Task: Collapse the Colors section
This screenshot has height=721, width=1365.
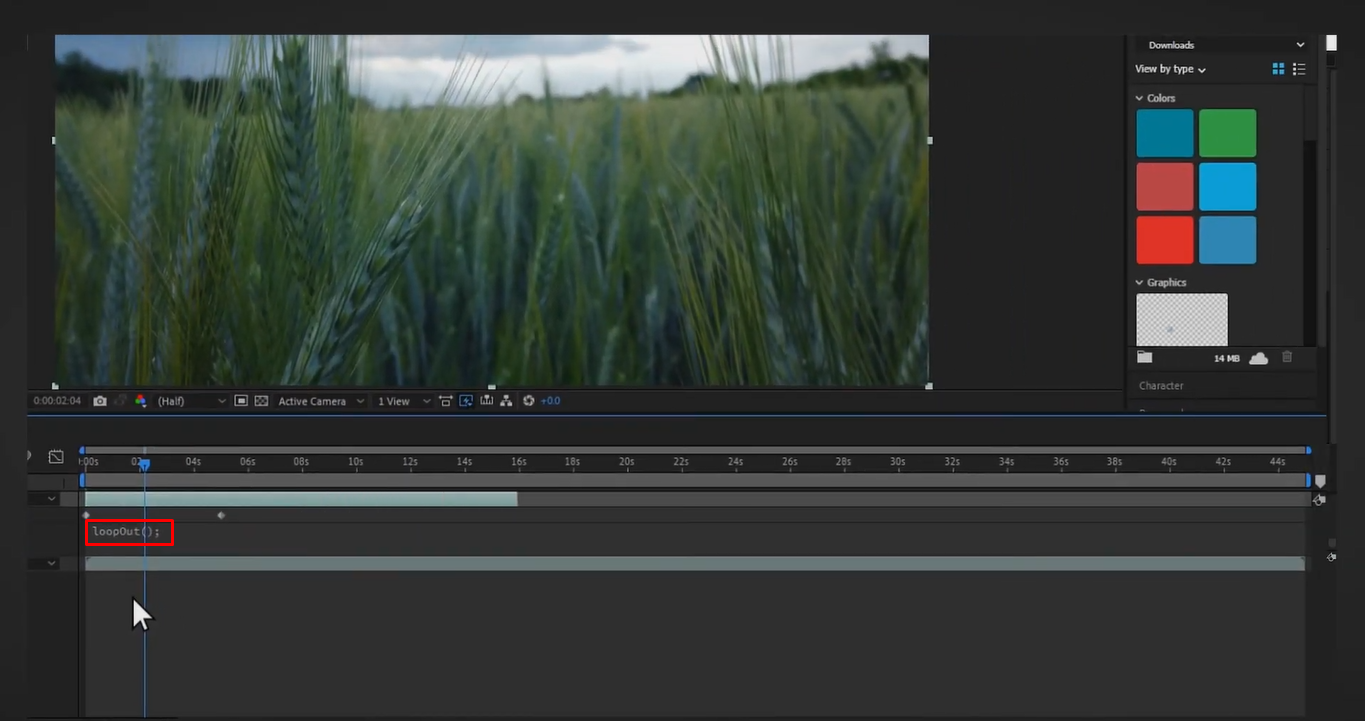Action: click(1139, 97)
